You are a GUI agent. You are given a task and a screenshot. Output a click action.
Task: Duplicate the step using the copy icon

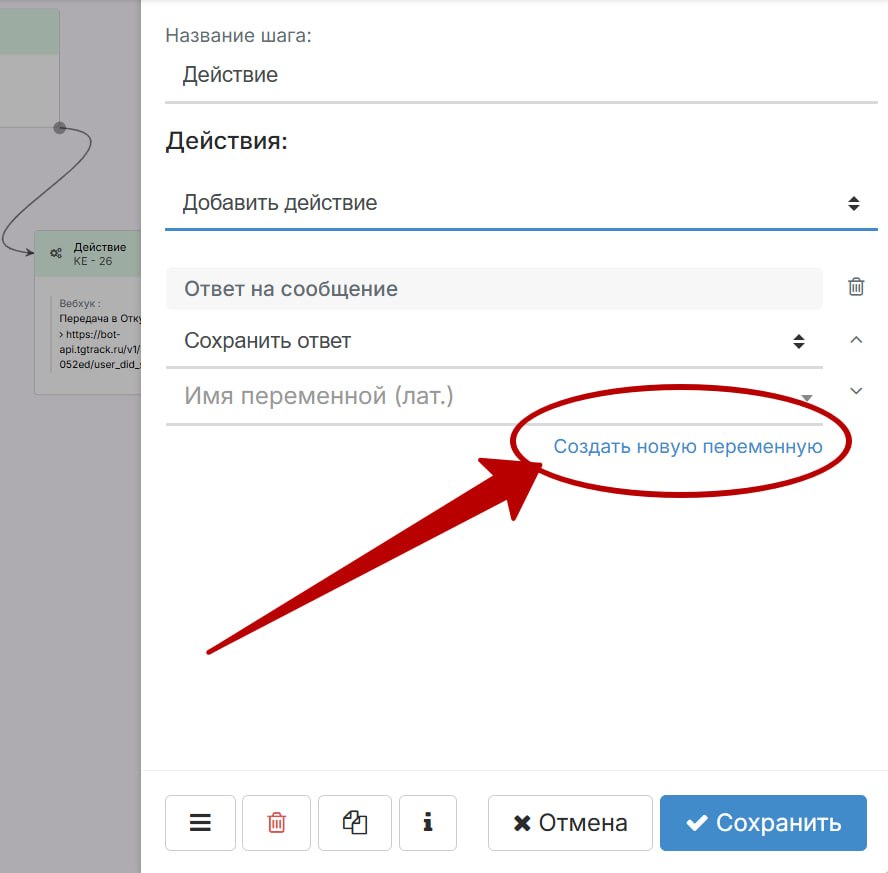pyautogui.click(x=354, y=823)
